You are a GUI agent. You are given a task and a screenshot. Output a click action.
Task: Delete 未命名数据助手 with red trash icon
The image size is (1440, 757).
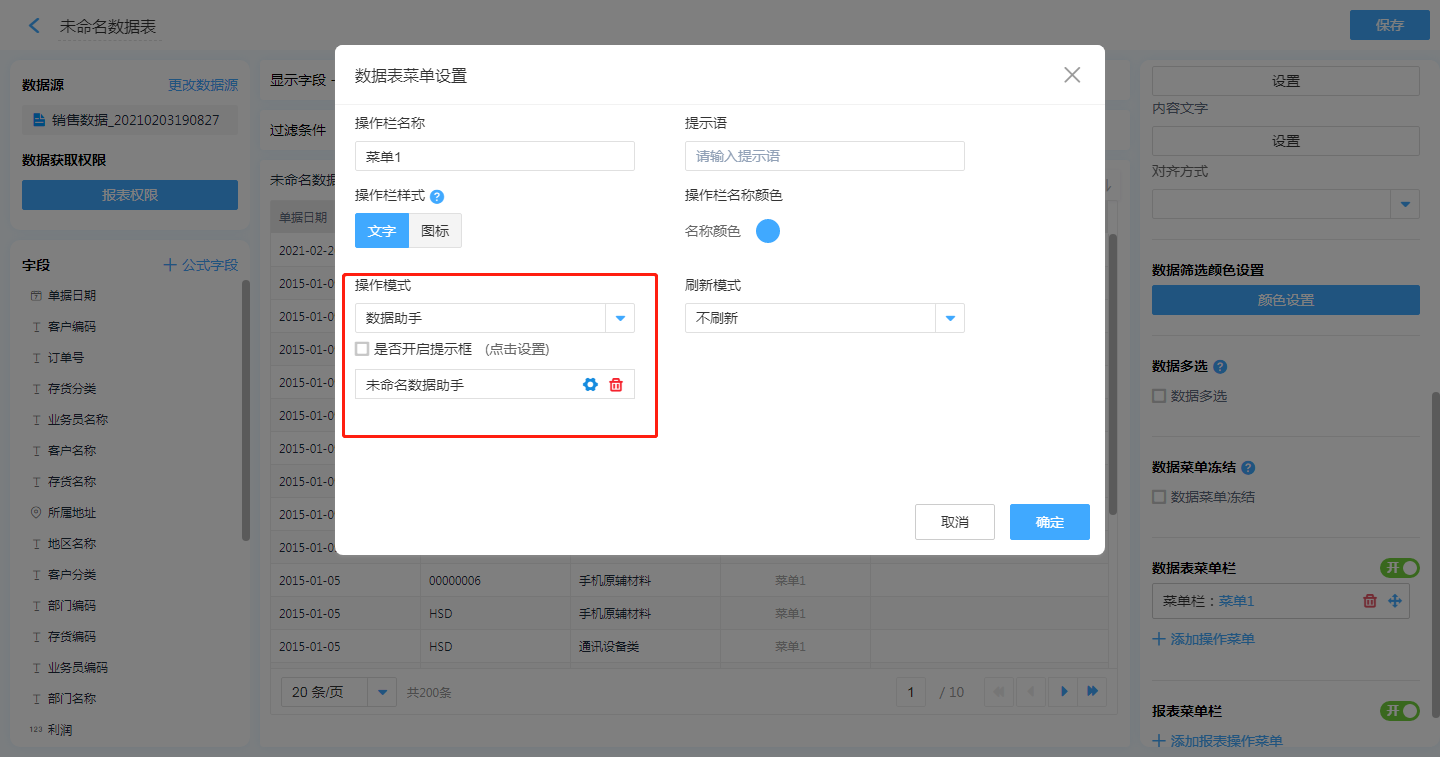616,385
